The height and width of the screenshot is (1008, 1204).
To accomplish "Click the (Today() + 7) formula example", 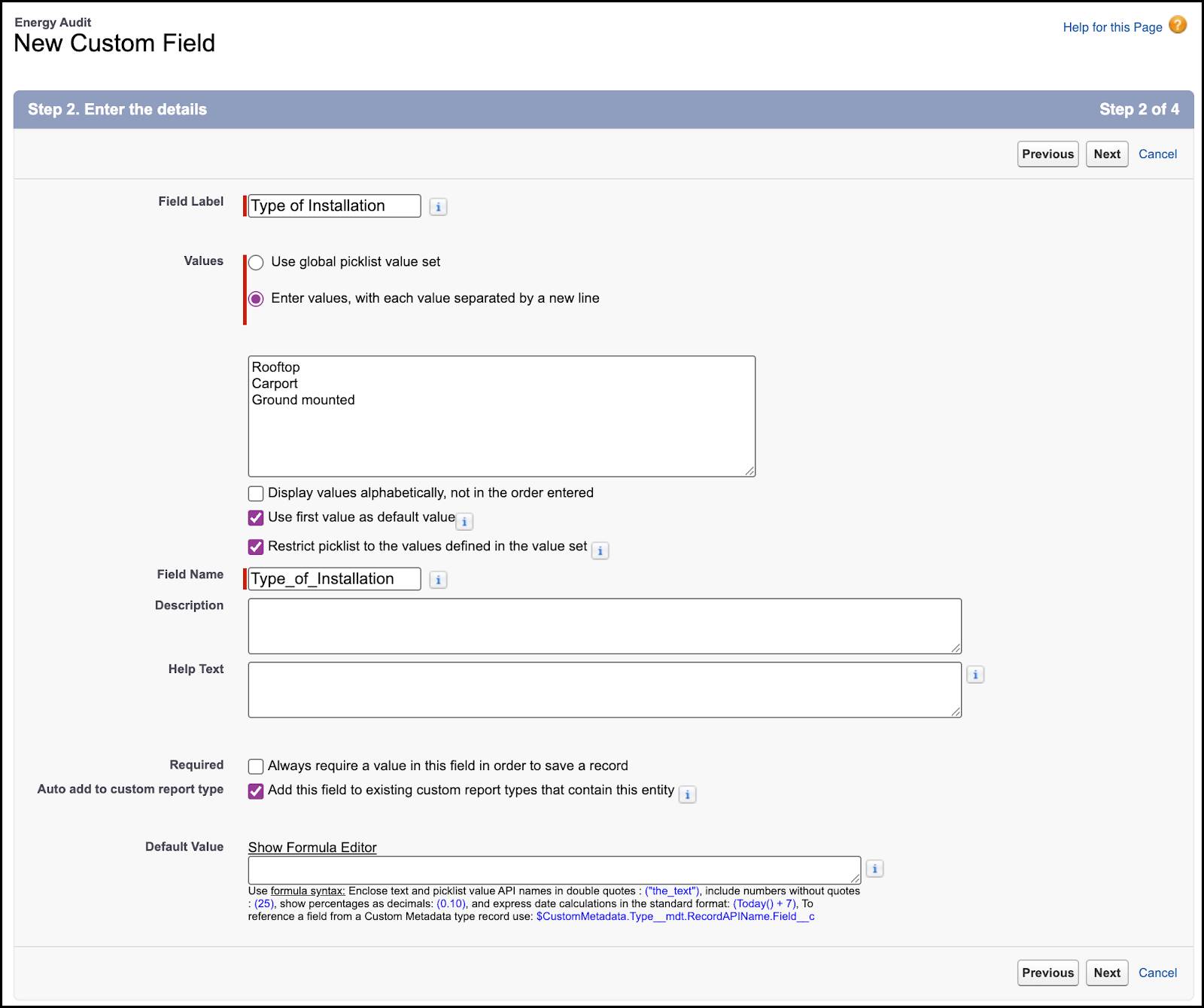I will pyautogui.click(x=764, y=903).
